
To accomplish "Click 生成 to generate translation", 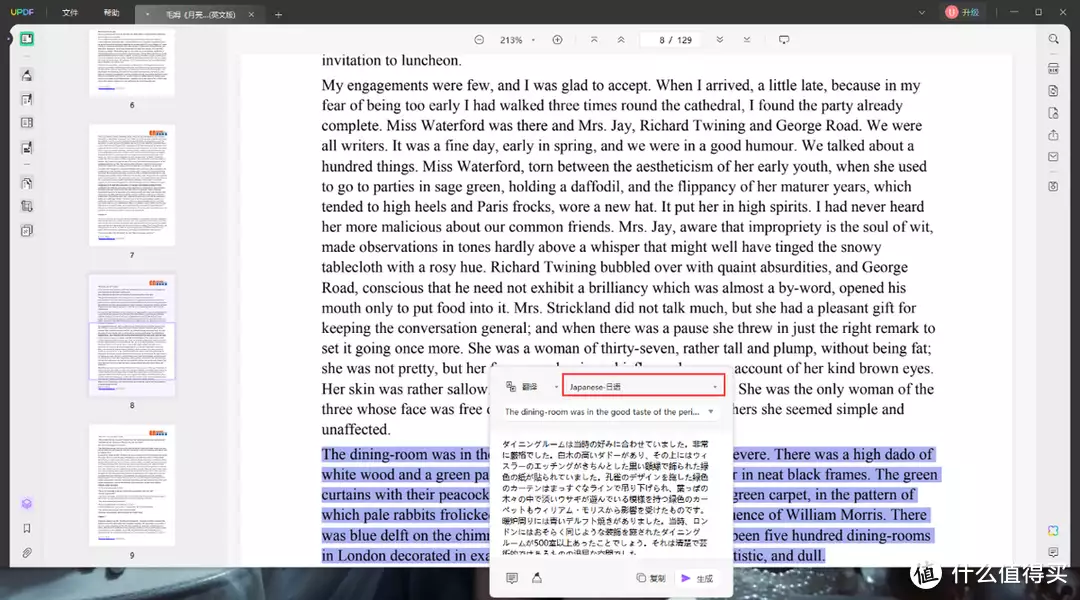I will pyautogui.click(x=697, y=578).
